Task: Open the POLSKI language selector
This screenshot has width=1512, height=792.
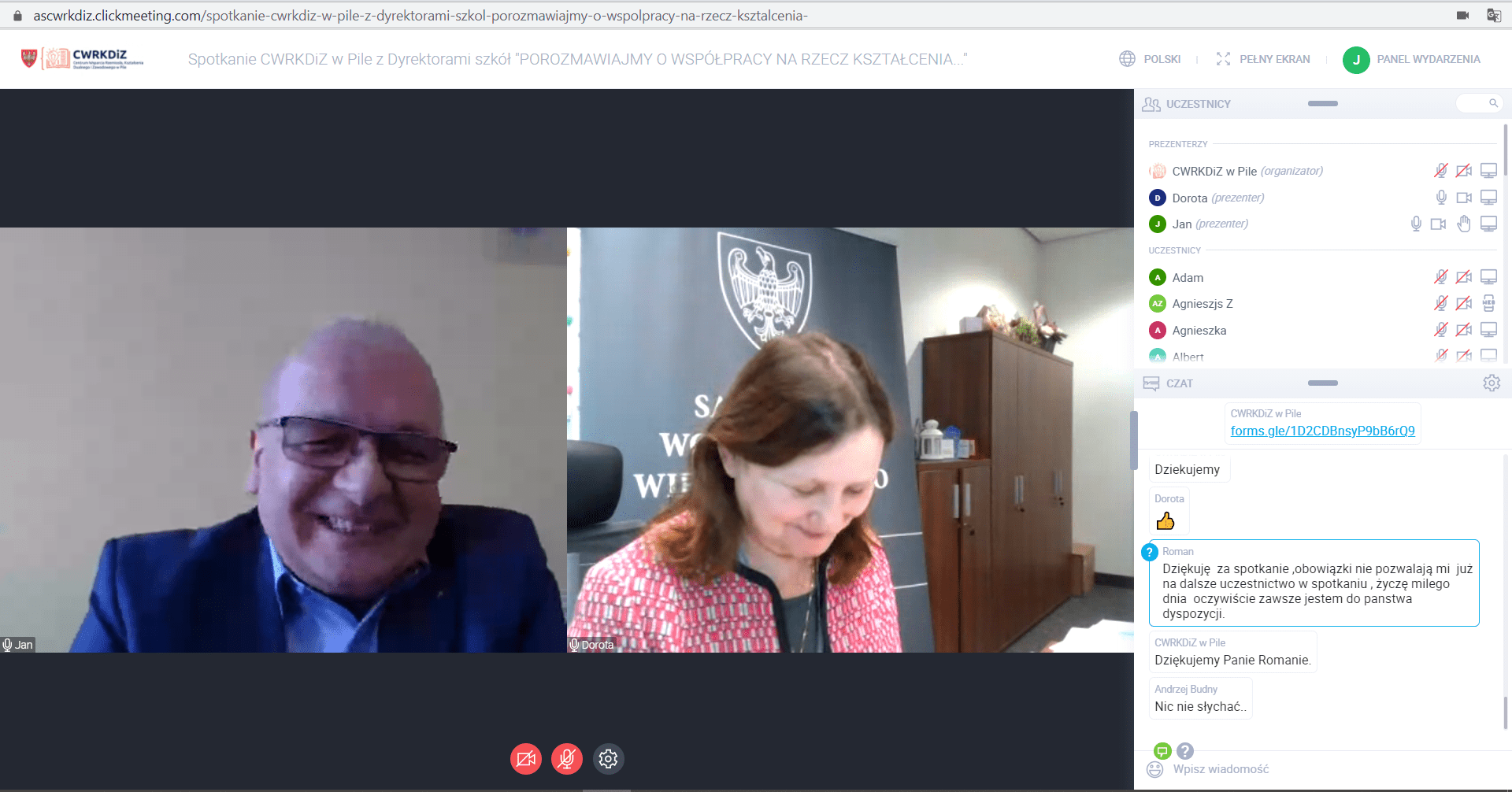Action: [x=1151, y=59]
